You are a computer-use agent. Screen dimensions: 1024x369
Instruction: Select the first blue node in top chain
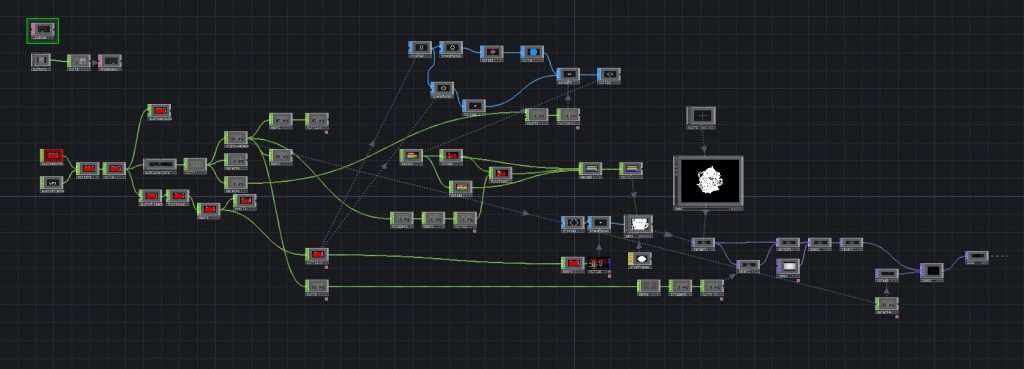pos(420,49)
